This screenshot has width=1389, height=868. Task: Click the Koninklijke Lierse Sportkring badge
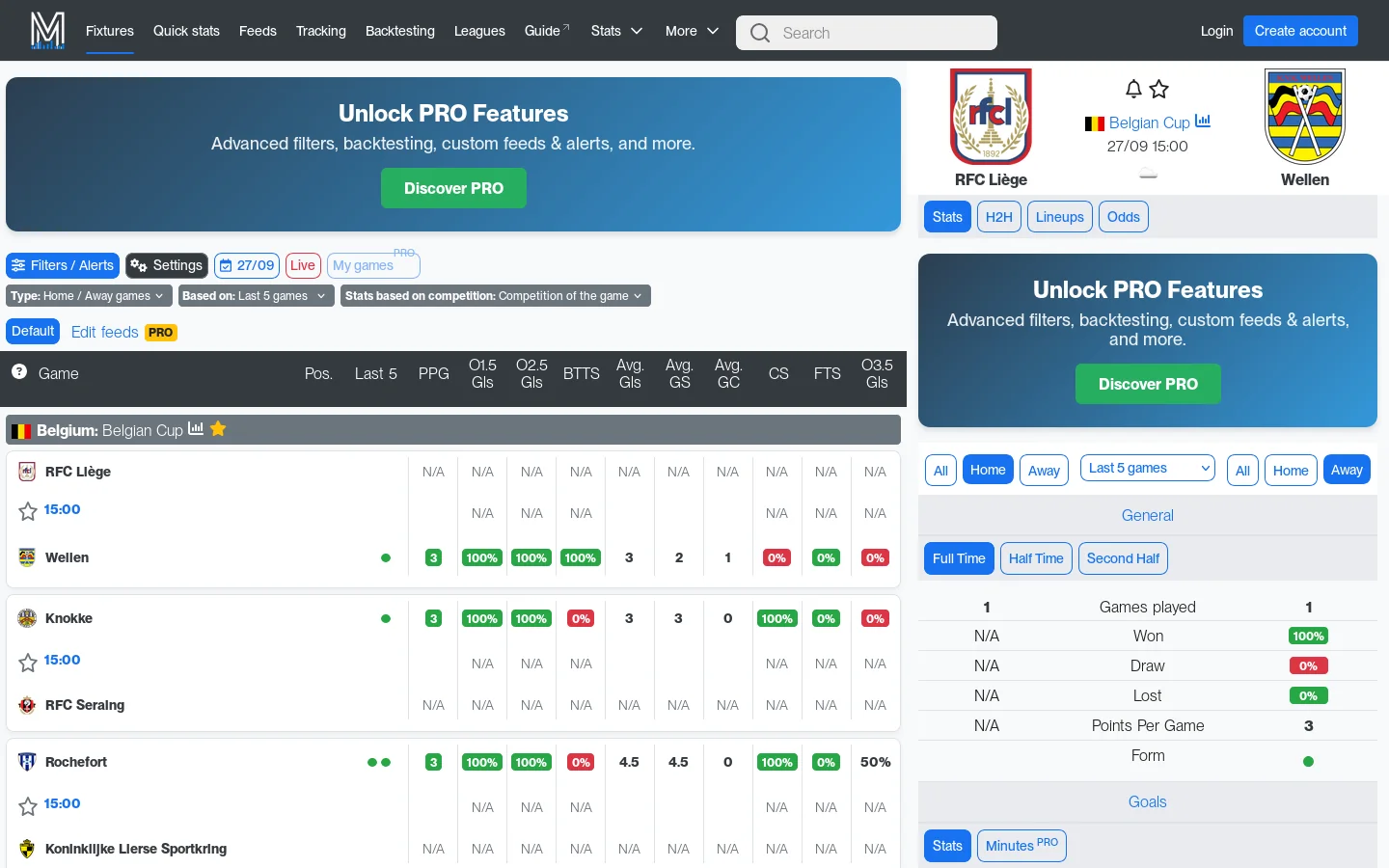pos(27,849)
